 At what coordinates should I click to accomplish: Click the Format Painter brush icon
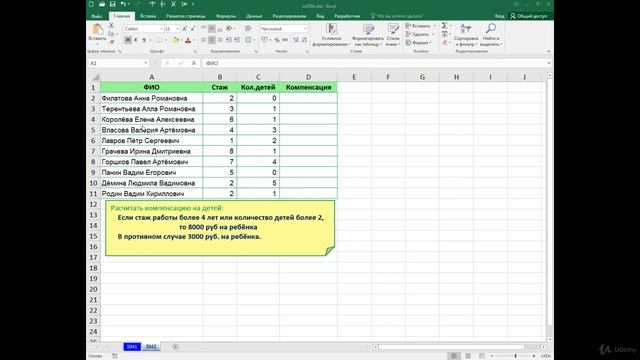click(x=111, y=42)
